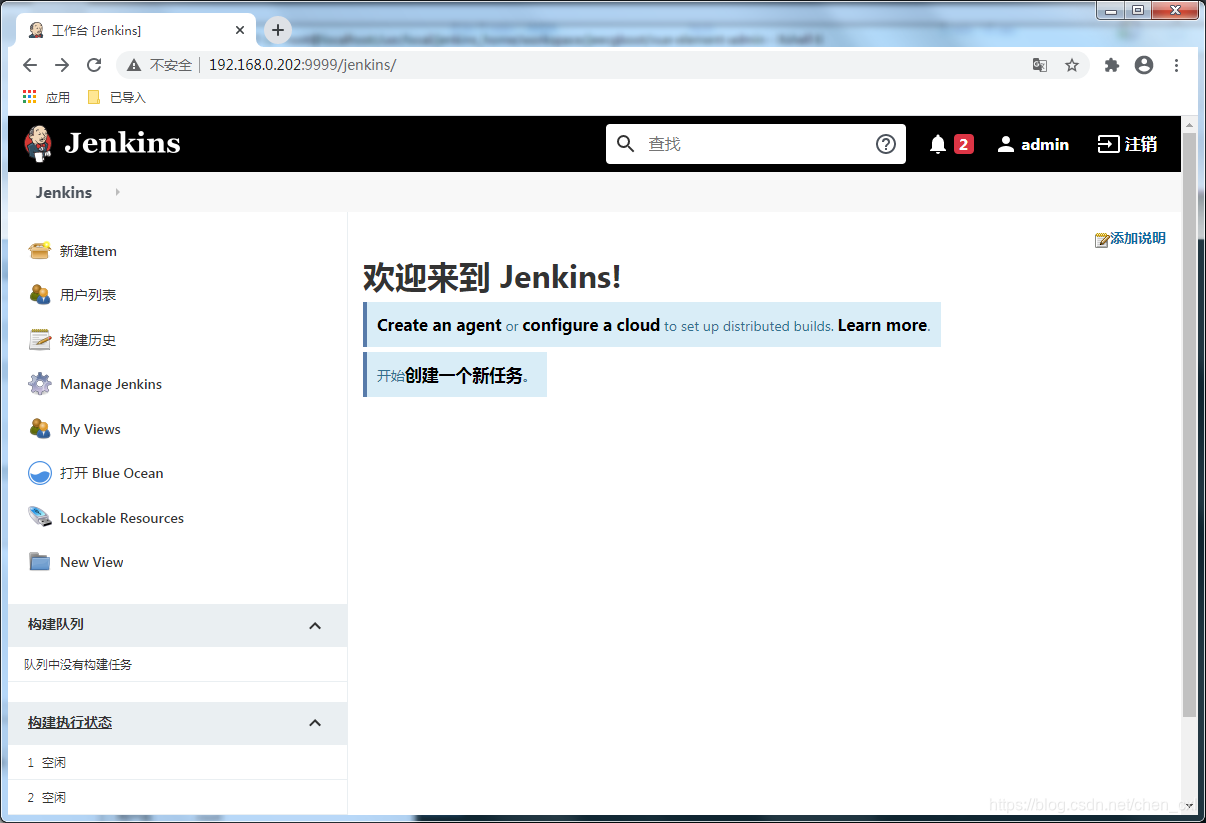The height and width of the screenshot is (823, 1206).
Task: Open the notifications bell icon
Action: pyautogui.click(x=938, y=144)
